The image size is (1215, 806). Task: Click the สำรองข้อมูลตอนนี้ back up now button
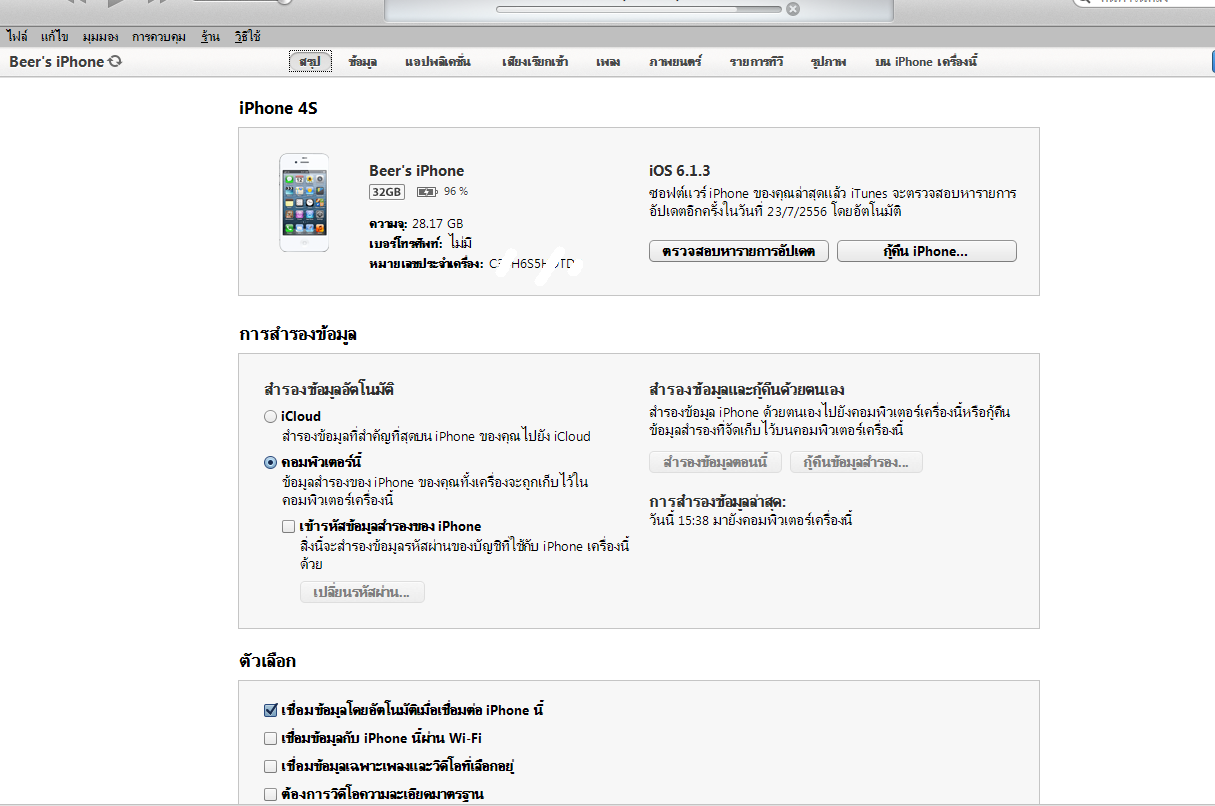tap(715, 462)
